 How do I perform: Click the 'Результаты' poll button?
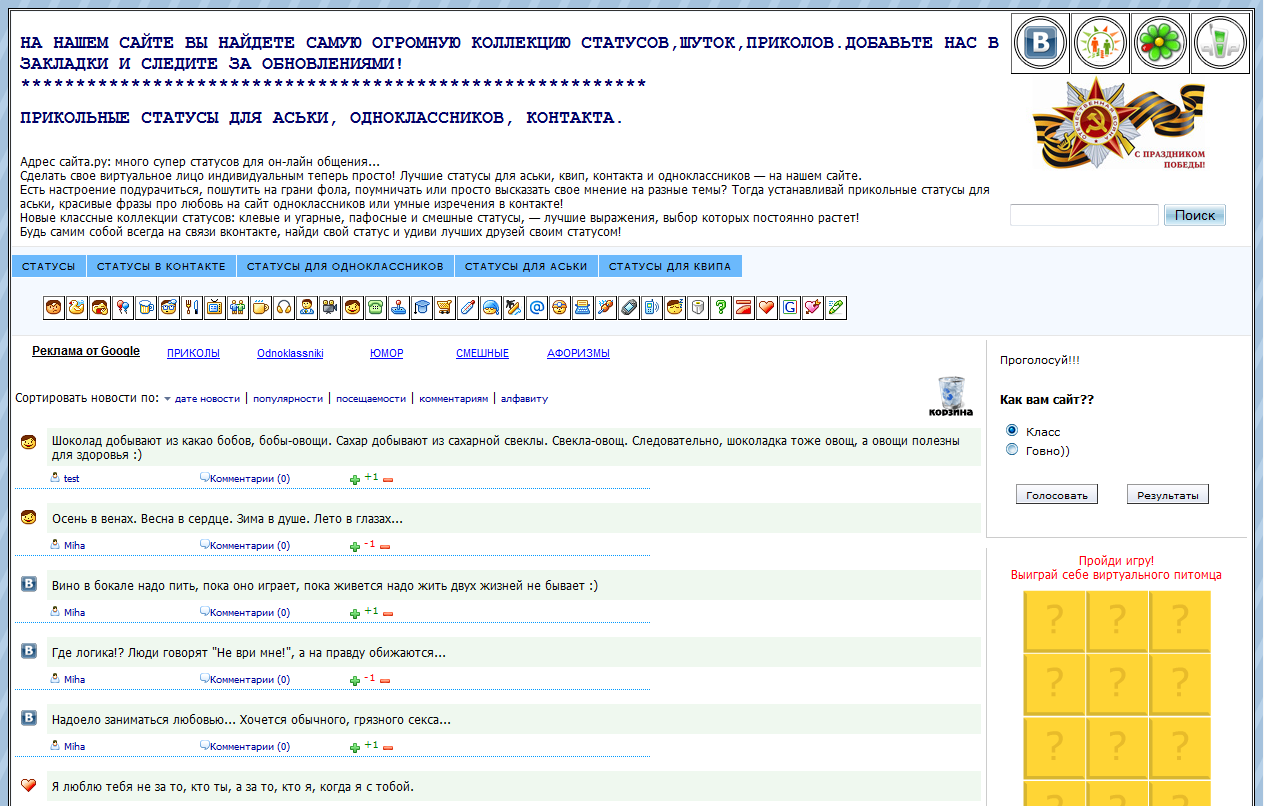click(1167, 495)
